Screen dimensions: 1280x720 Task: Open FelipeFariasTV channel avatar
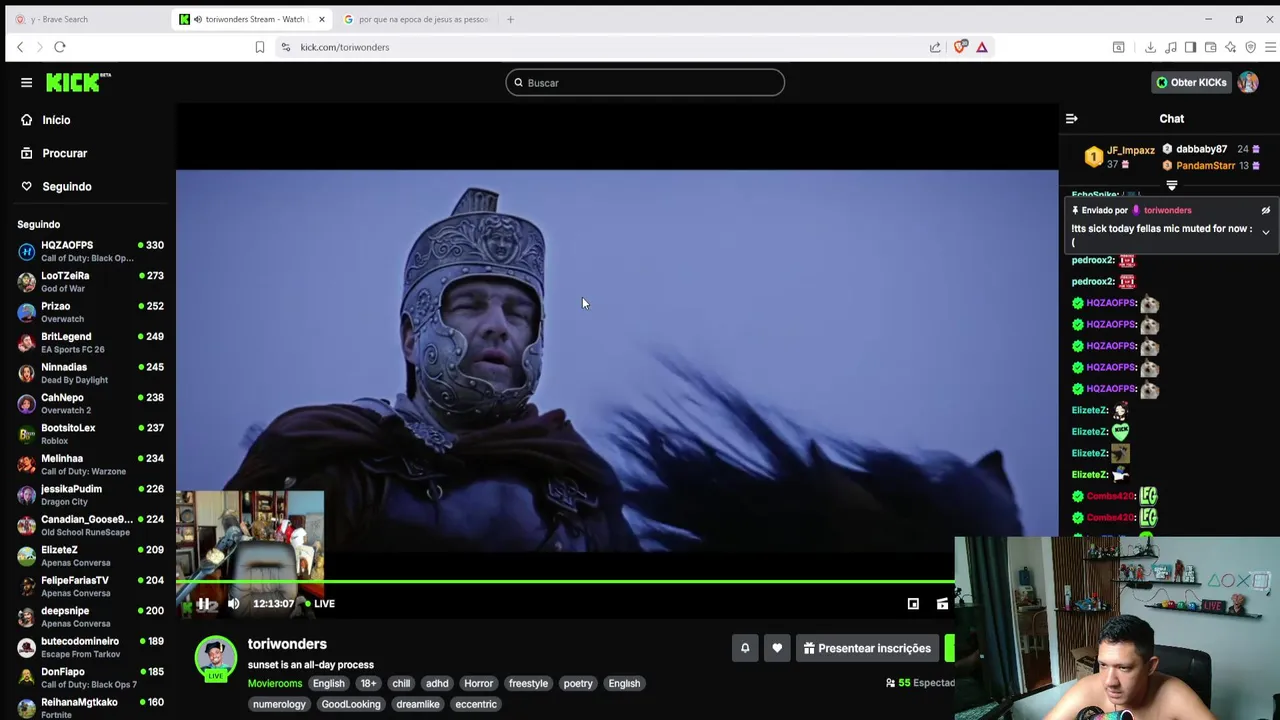(26, 587)
